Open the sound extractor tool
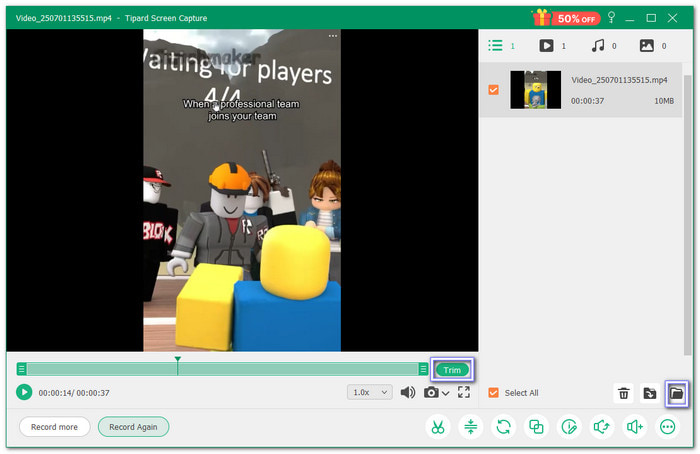Viewport: 700px width, 454px height. [601, 427]
